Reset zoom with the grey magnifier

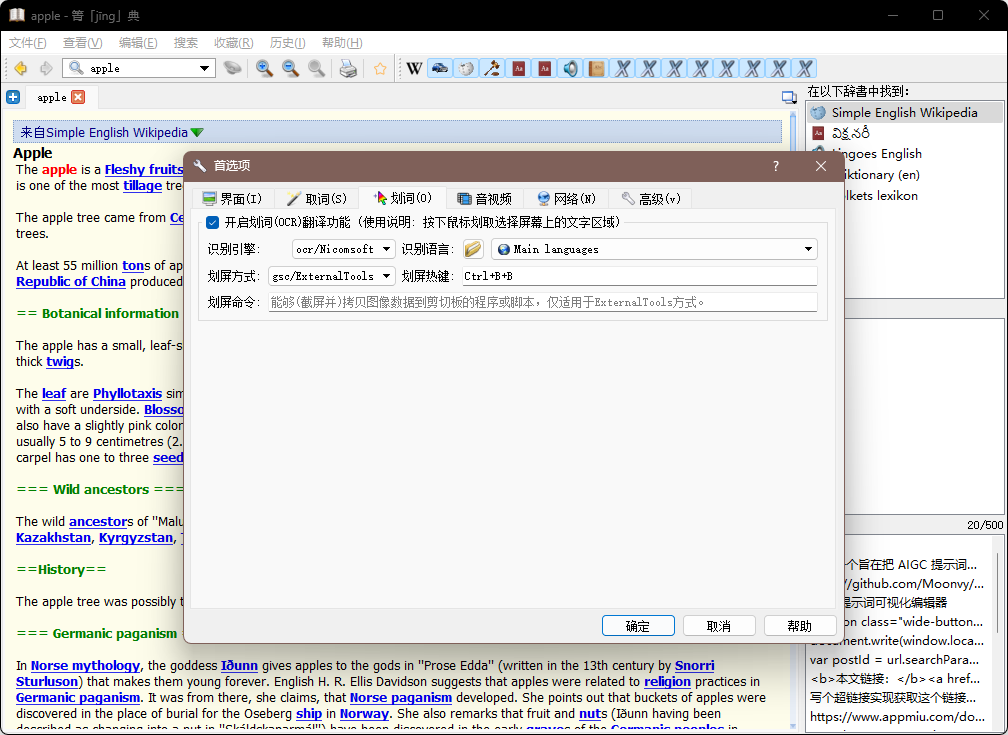[316, 68]
